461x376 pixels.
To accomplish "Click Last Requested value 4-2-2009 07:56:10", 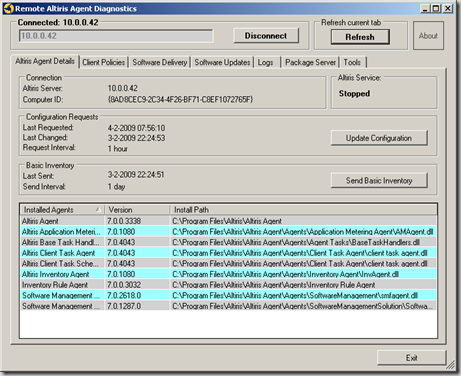I will click(136, 128).
